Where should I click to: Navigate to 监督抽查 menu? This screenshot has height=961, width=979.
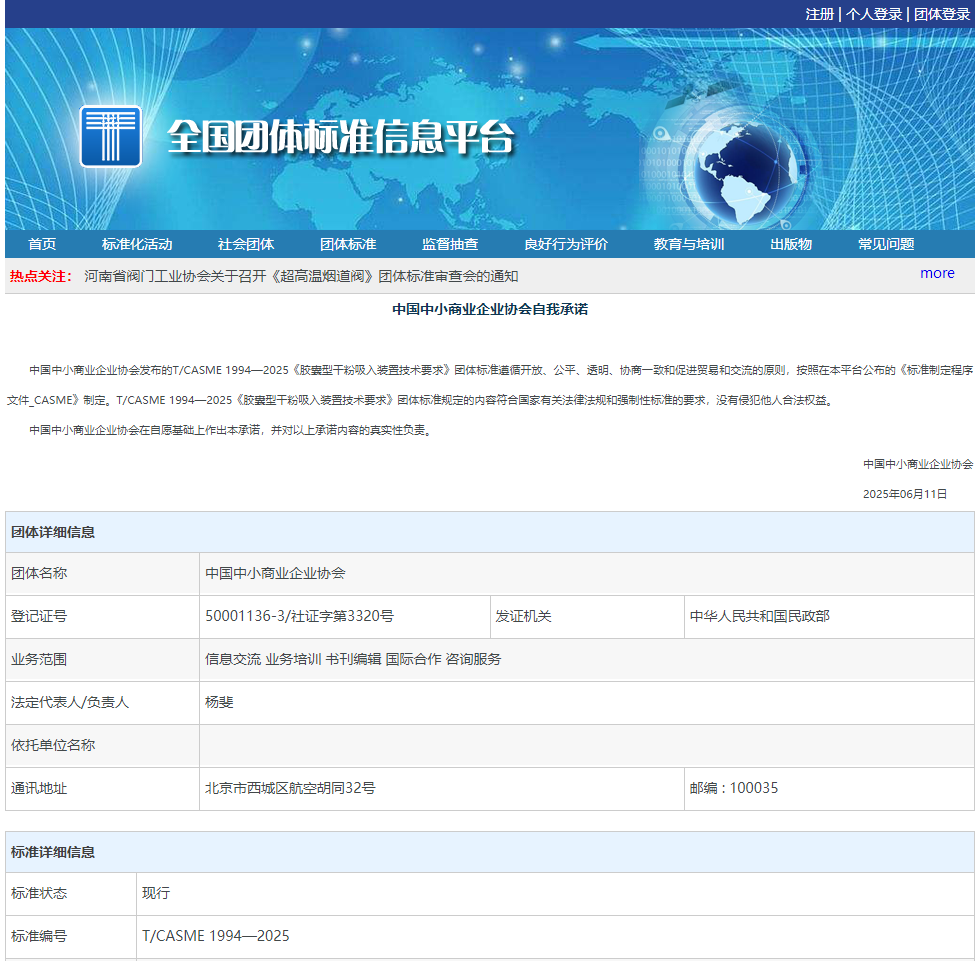[x=450, y=244]
